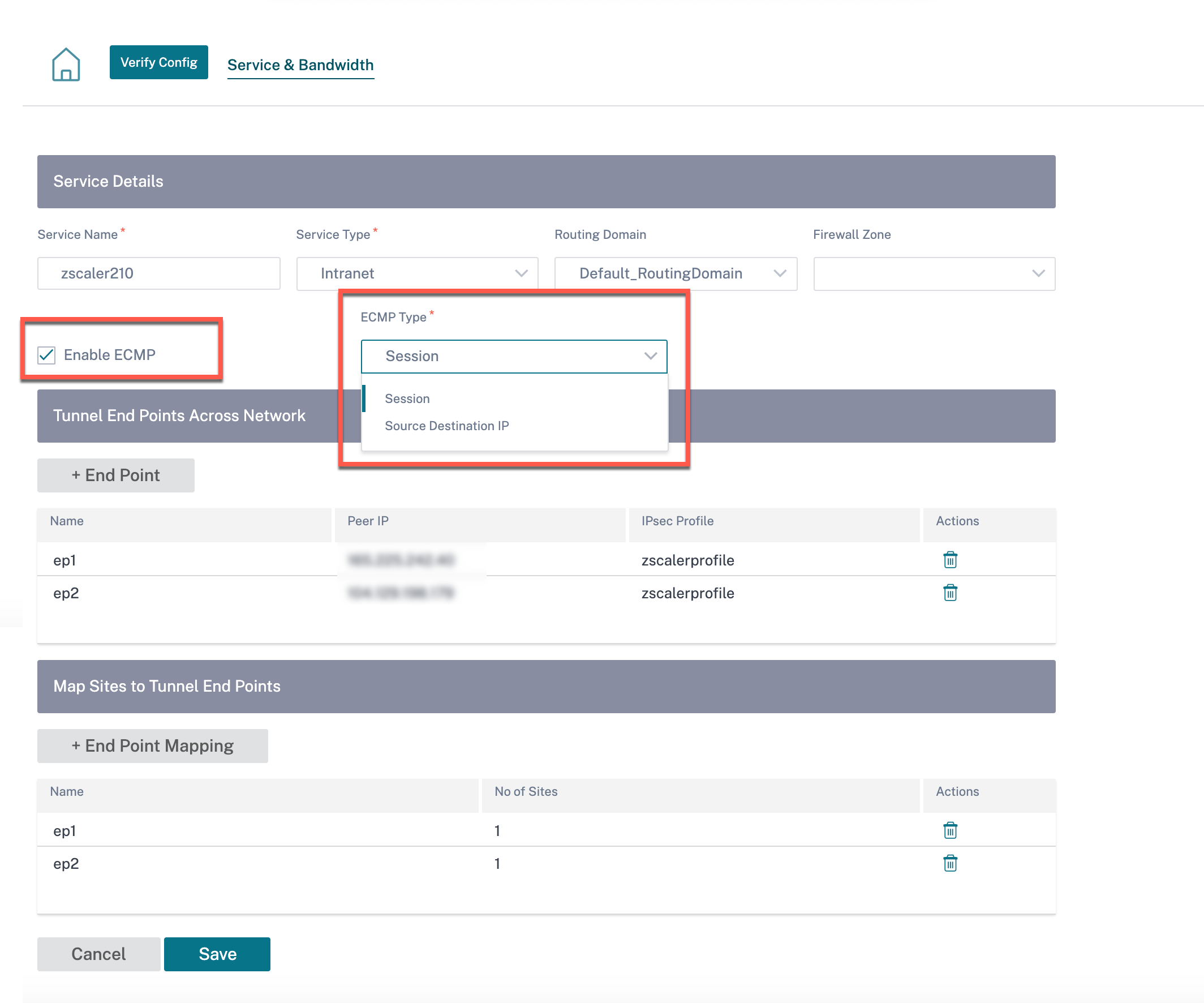Select ep1 name in Tunnel End Points table
The width and height of the screenshot is (1204, 1003).
(65, 560)
